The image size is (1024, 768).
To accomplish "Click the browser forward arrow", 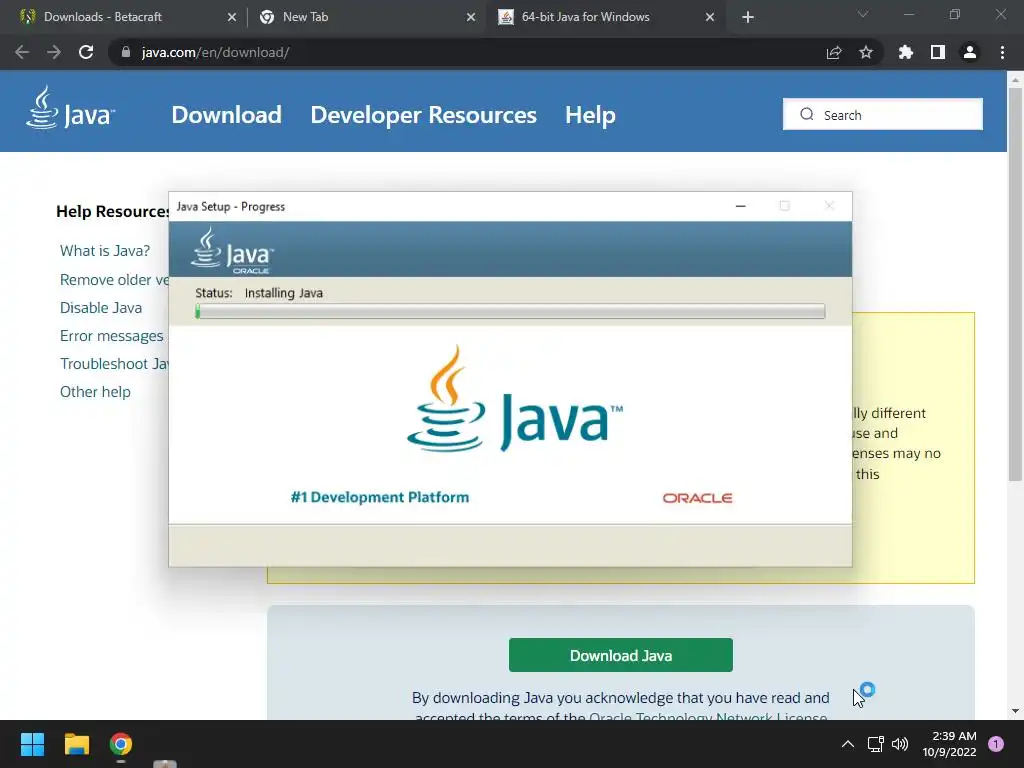I will (54, 52).
